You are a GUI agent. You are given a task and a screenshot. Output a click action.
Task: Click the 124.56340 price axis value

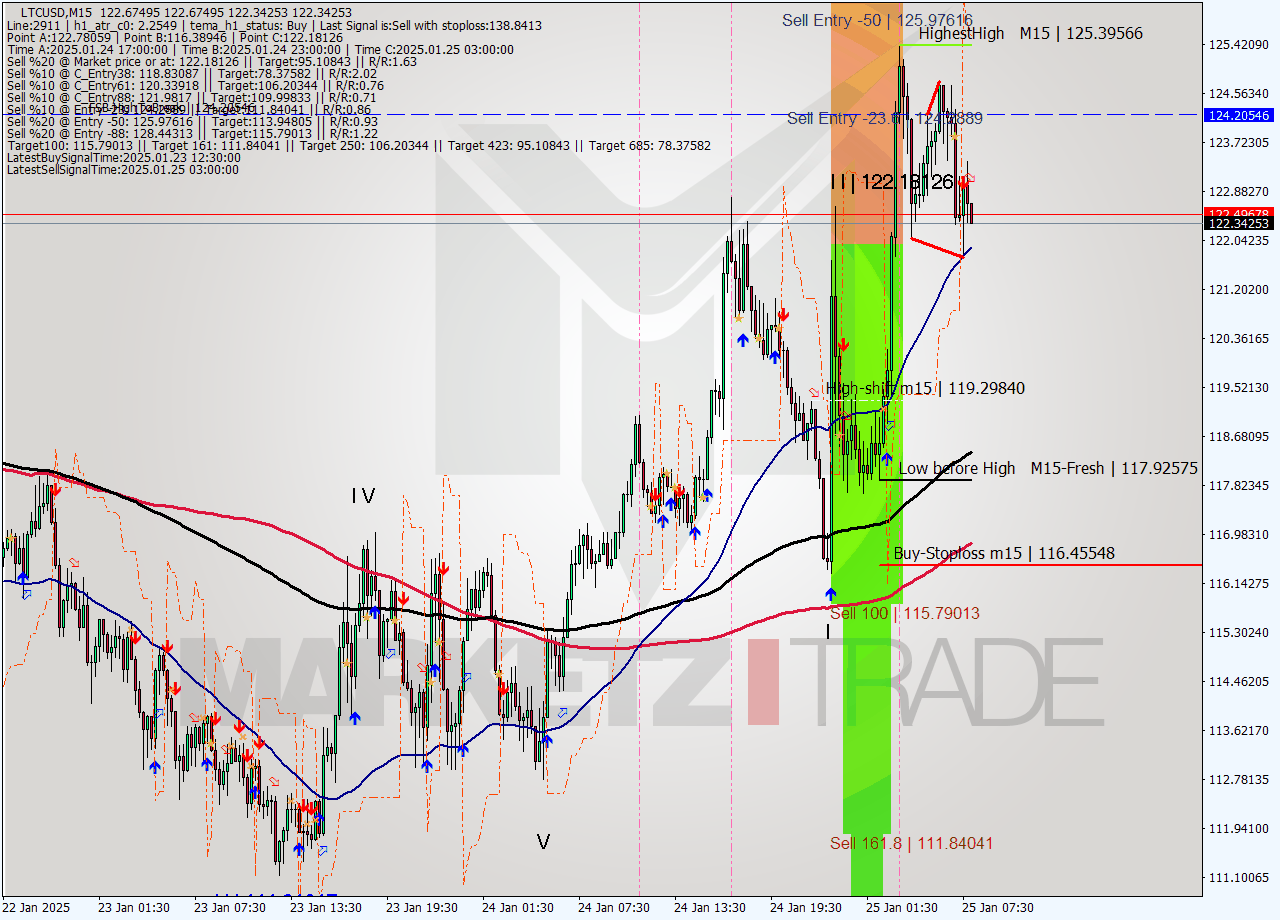coord(1239,94)
